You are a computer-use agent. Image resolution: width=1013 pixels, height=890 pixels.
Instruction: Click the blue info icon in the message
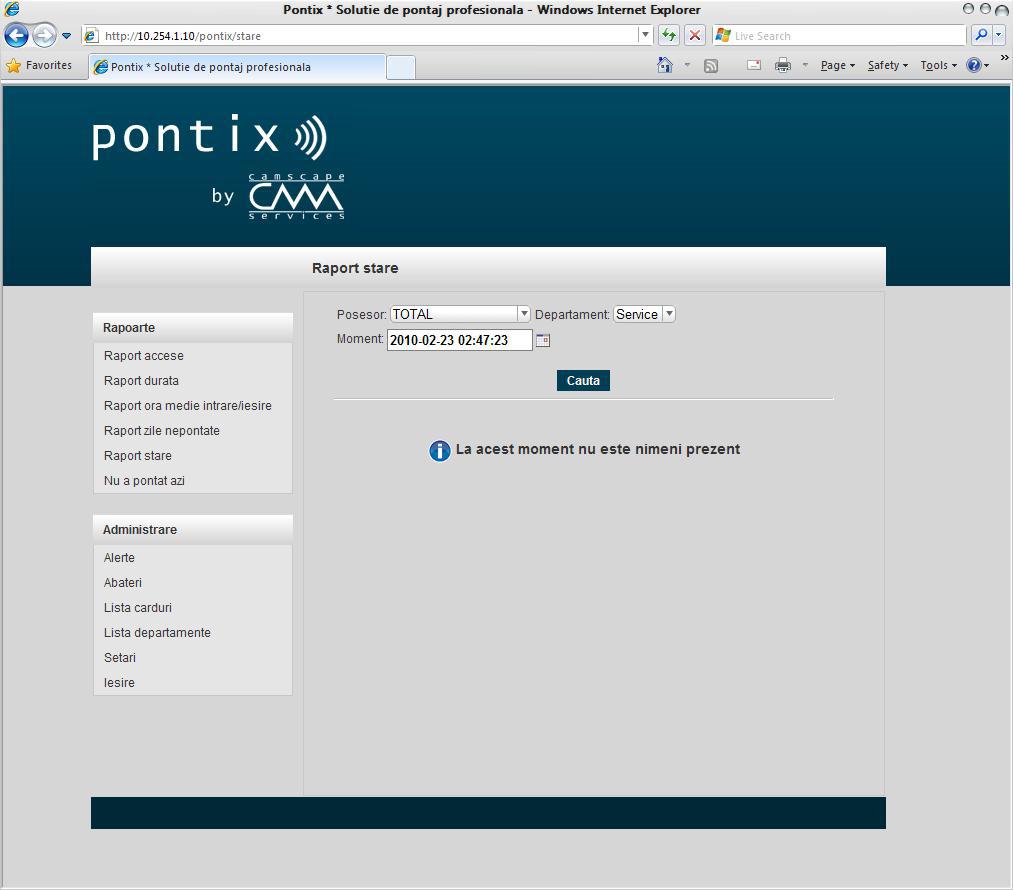[x=440, y=450]
